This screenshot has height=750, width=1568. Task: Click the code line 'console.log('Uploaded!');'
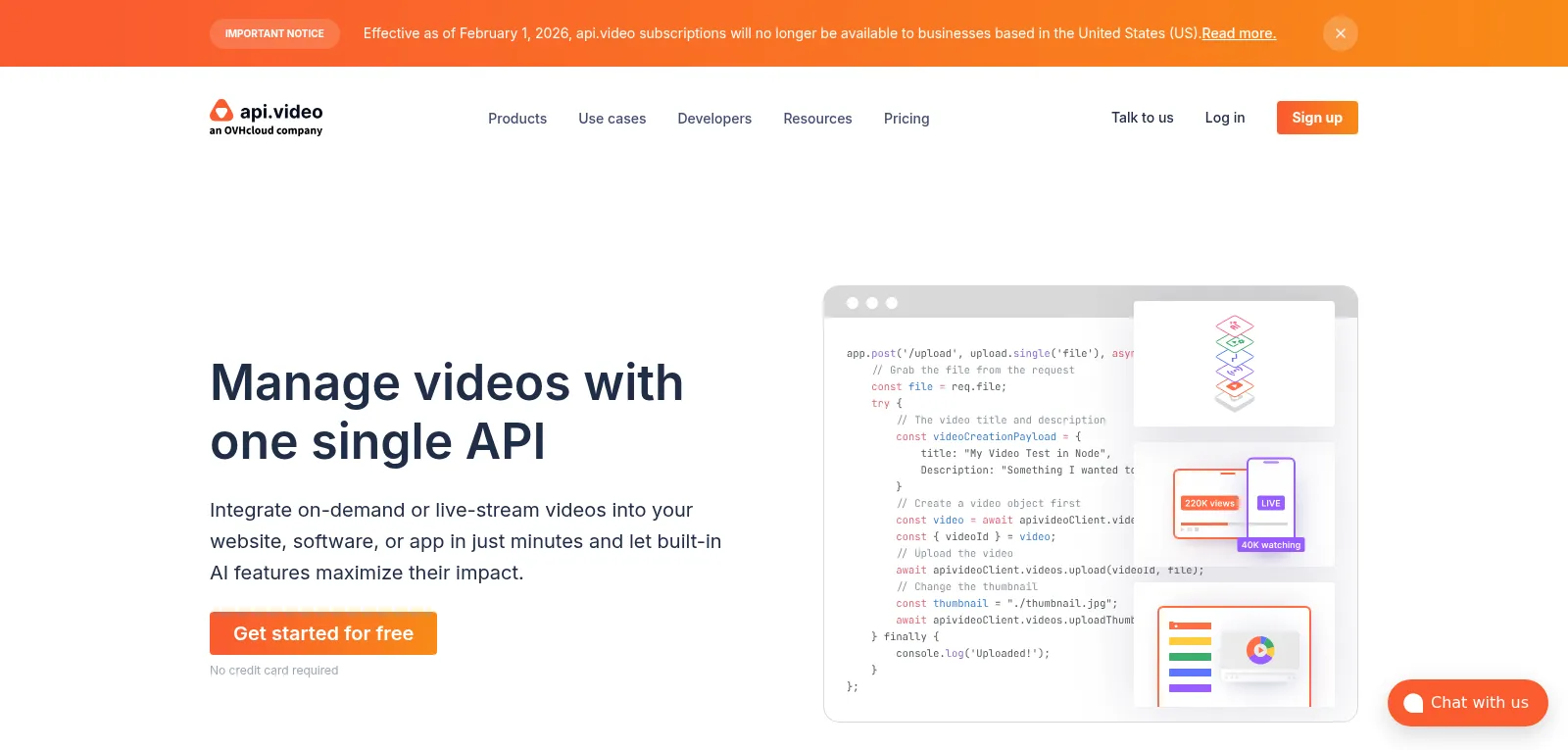click(972, 654)
